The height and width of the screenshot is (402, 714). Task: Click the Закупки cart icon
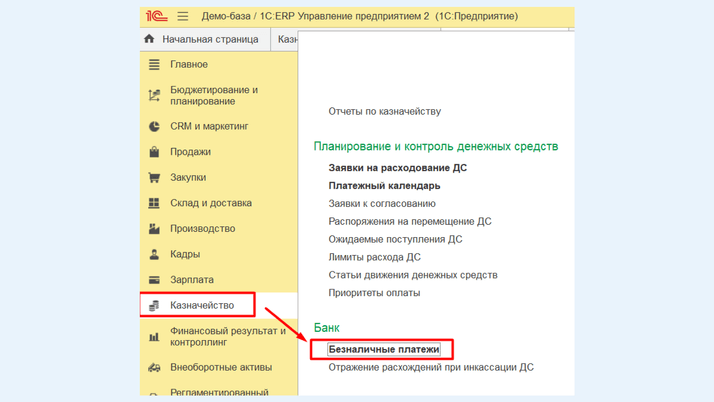tap(154, 178)
